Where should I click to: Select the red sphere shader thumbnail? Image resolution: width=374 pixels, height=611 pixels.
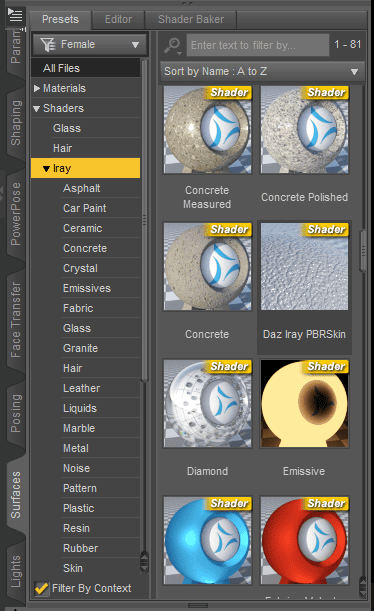(x=305, y=540)
